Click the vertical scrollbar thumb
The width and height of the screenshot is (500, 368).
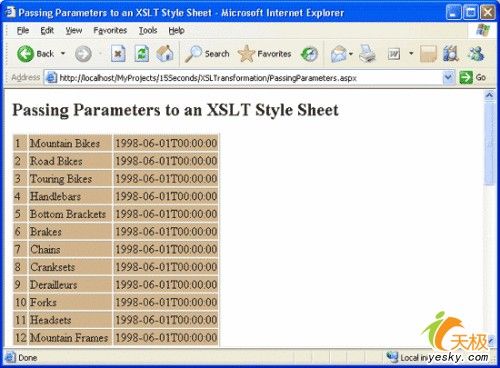point(489,143)
